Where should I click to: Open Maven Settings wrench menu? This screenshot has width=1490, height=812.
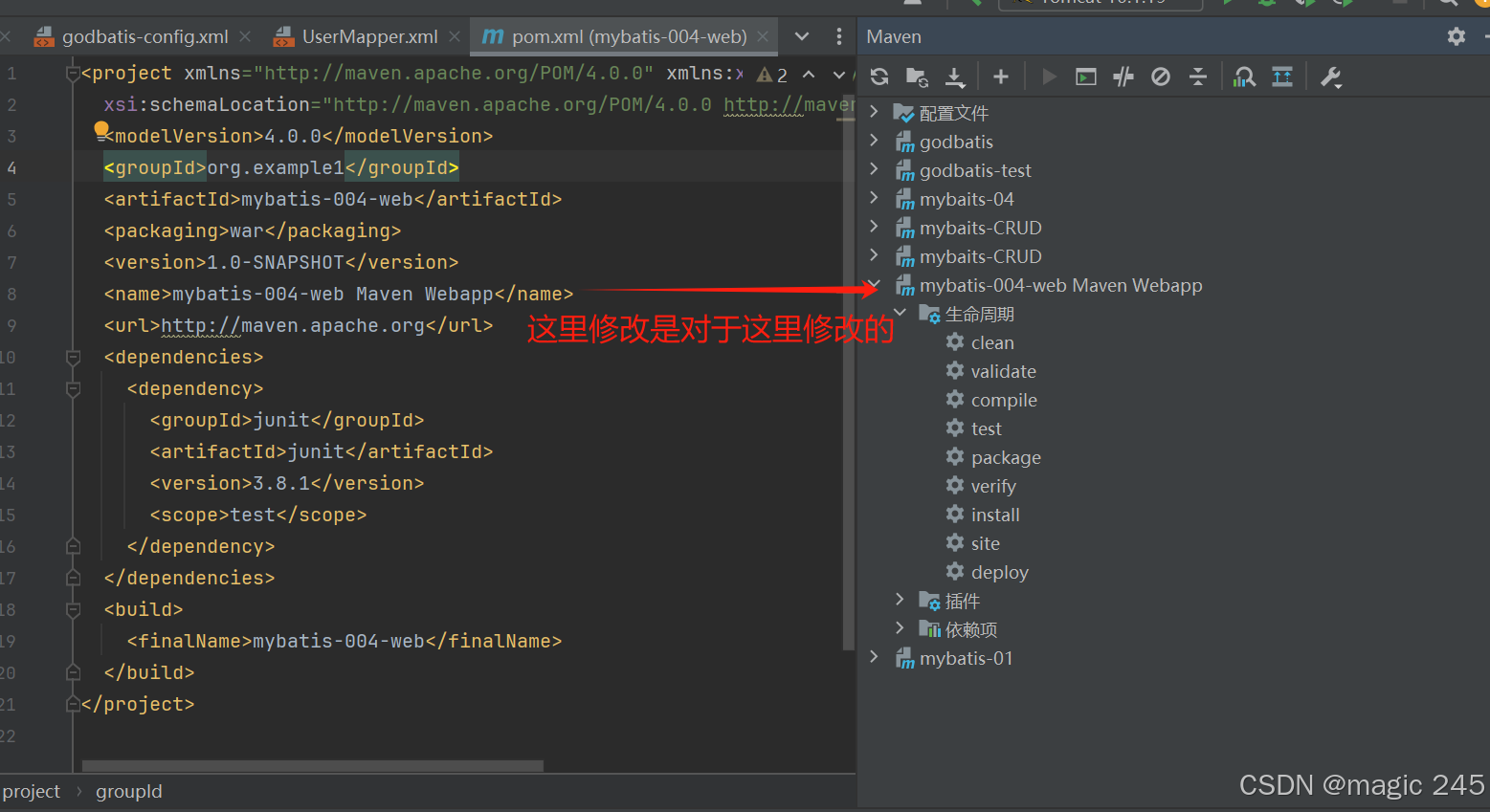(x=1331, y=77)
